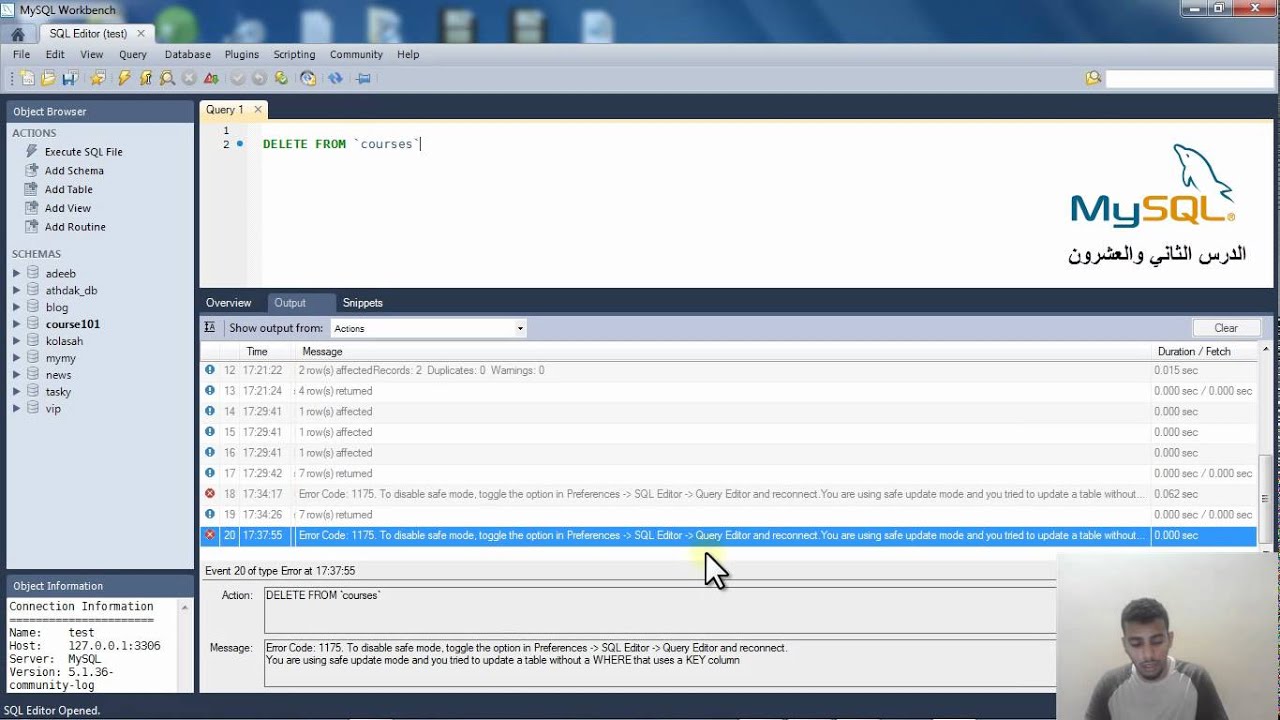Expand the adeeb schema
The width and height of the screenshot is (1280, 720).
click(16, 273)
